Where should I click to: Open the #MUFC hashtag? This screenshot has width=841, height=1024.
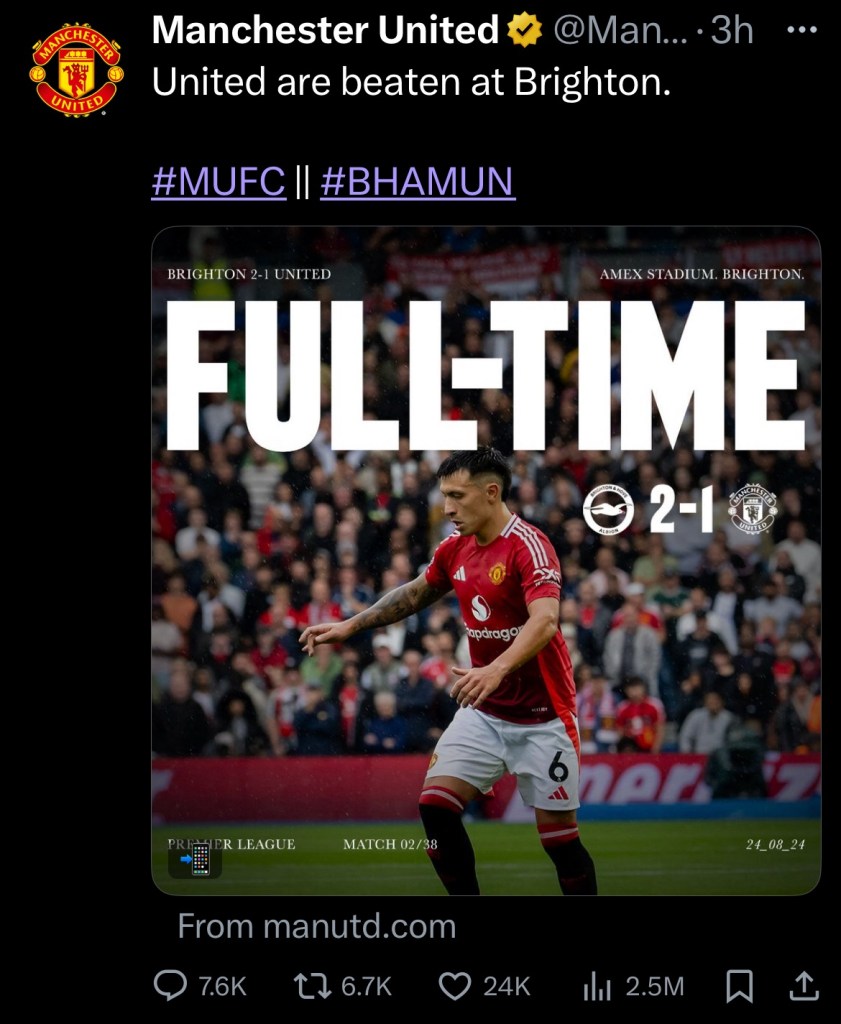pos(218,181)
